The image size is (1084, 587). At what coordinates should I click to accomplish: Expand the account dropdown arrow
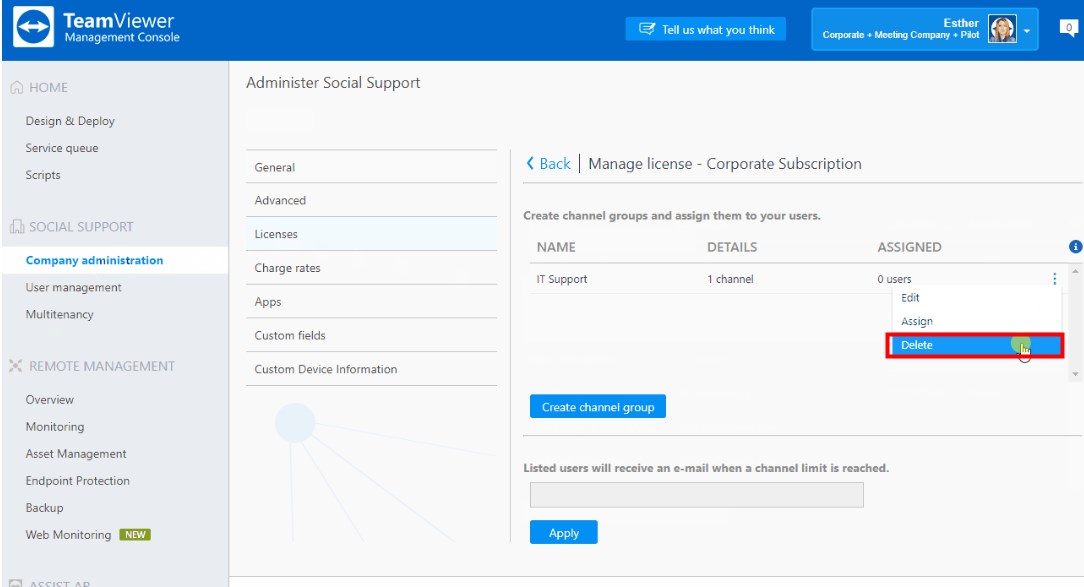(x=1027, y=31)
